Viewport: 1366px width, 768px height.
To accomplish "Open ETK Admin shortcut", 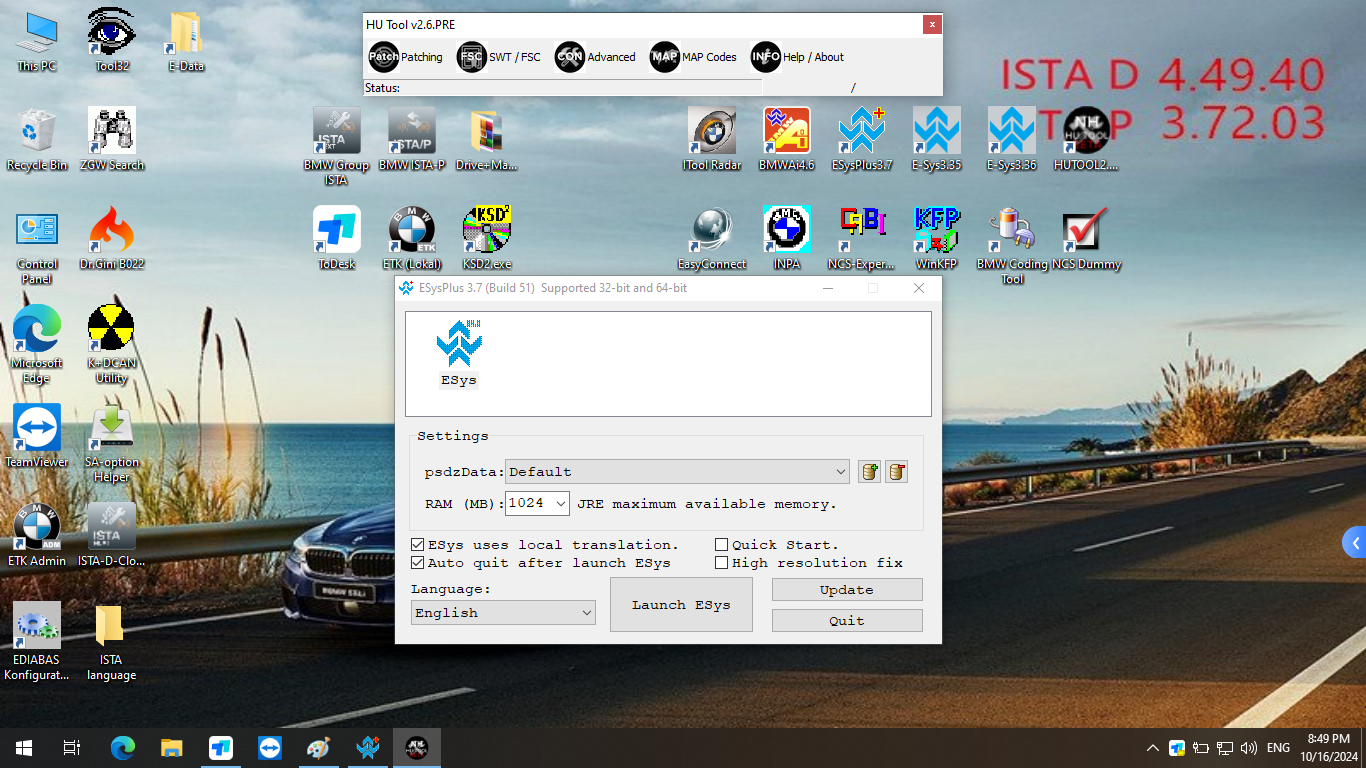I will point(37,535).
